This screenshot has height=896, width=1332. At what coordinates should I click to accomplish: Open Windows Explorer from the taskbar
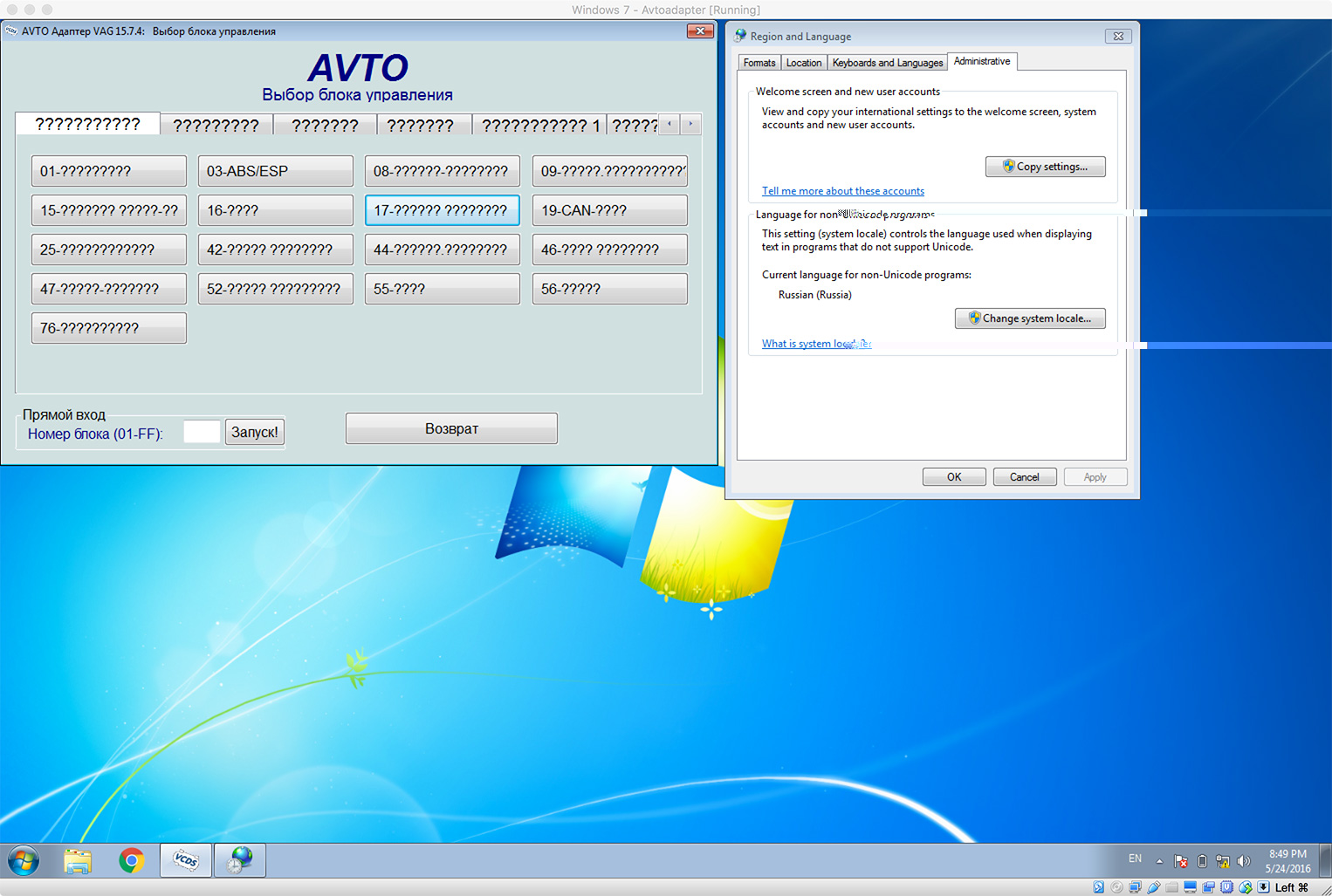[78, 860]
